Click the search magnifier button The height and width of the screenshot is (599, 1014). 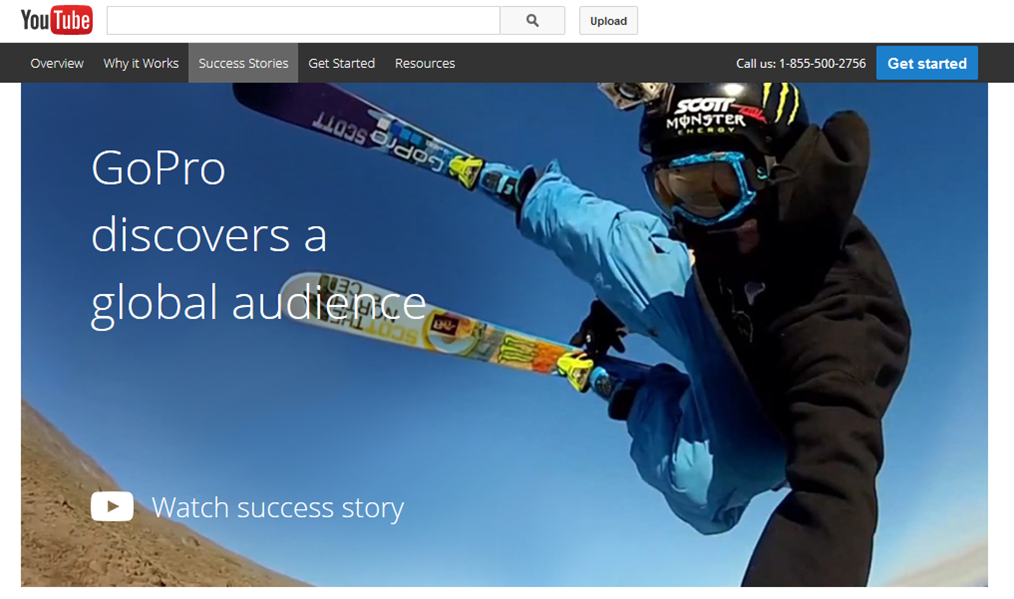pos(532,21)
